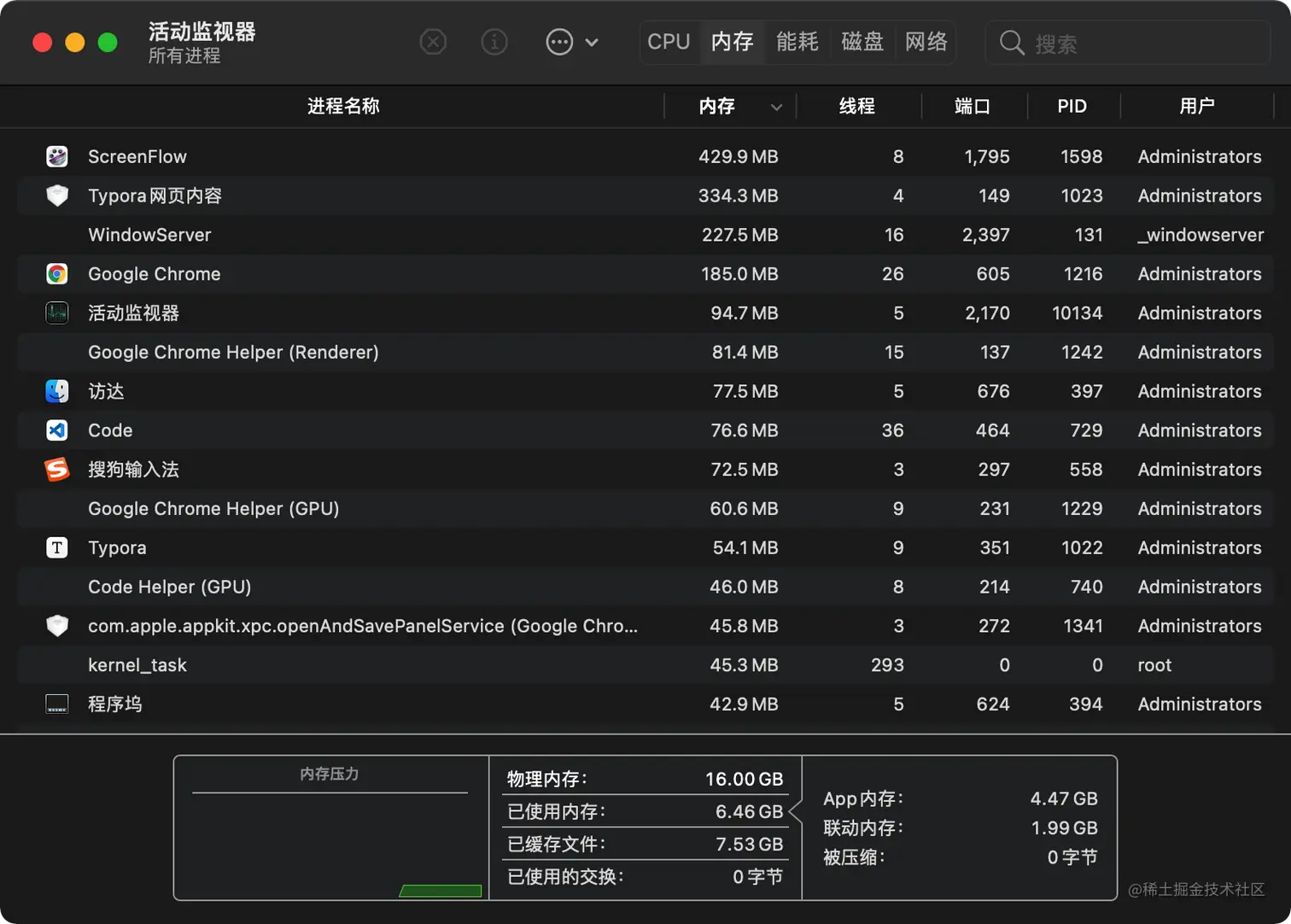
Task: Click the 227.5 MB memory value
Action: (x=740, y=235)
